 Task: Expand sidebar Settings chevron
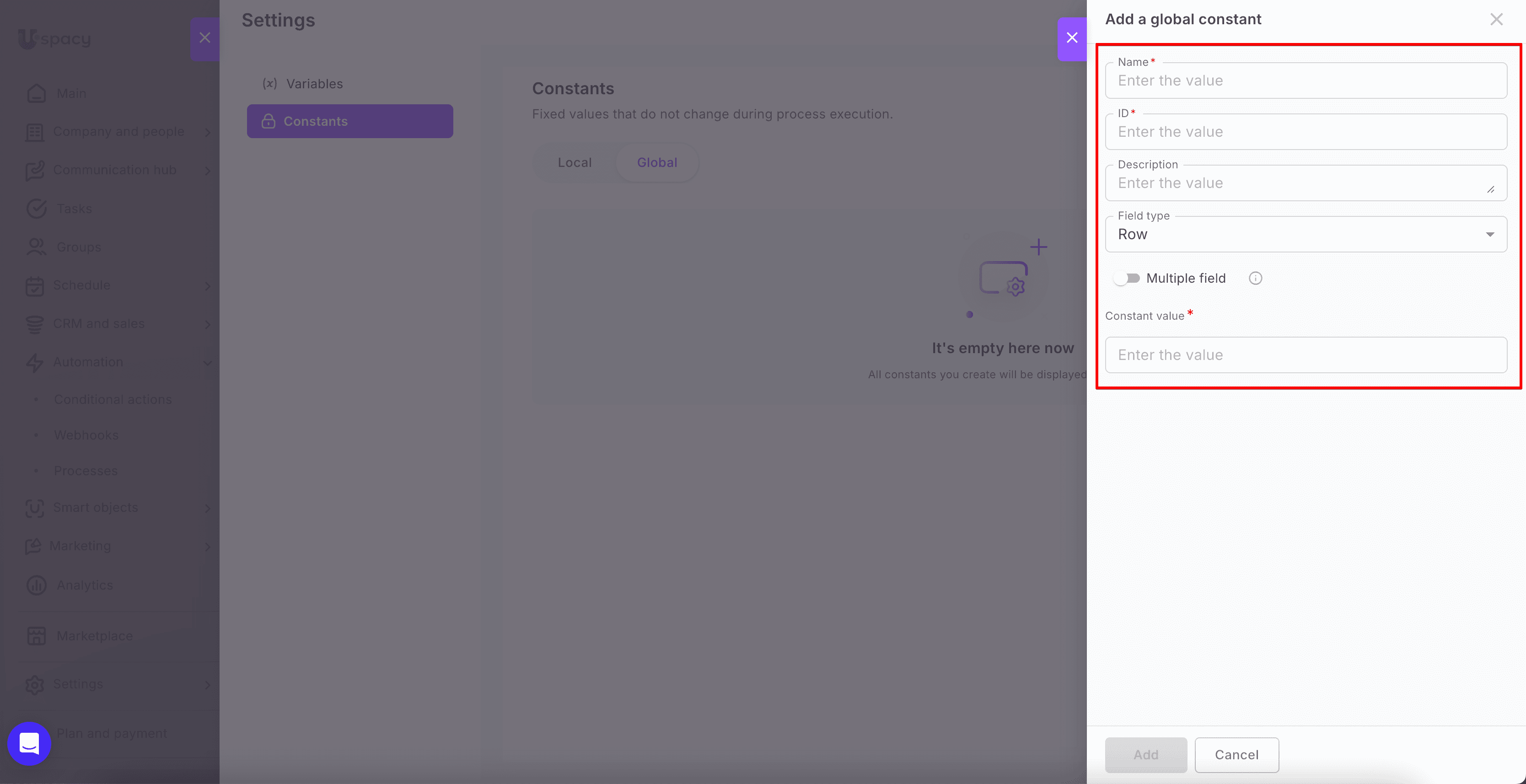pyautogui.click(x=208, y=685)
